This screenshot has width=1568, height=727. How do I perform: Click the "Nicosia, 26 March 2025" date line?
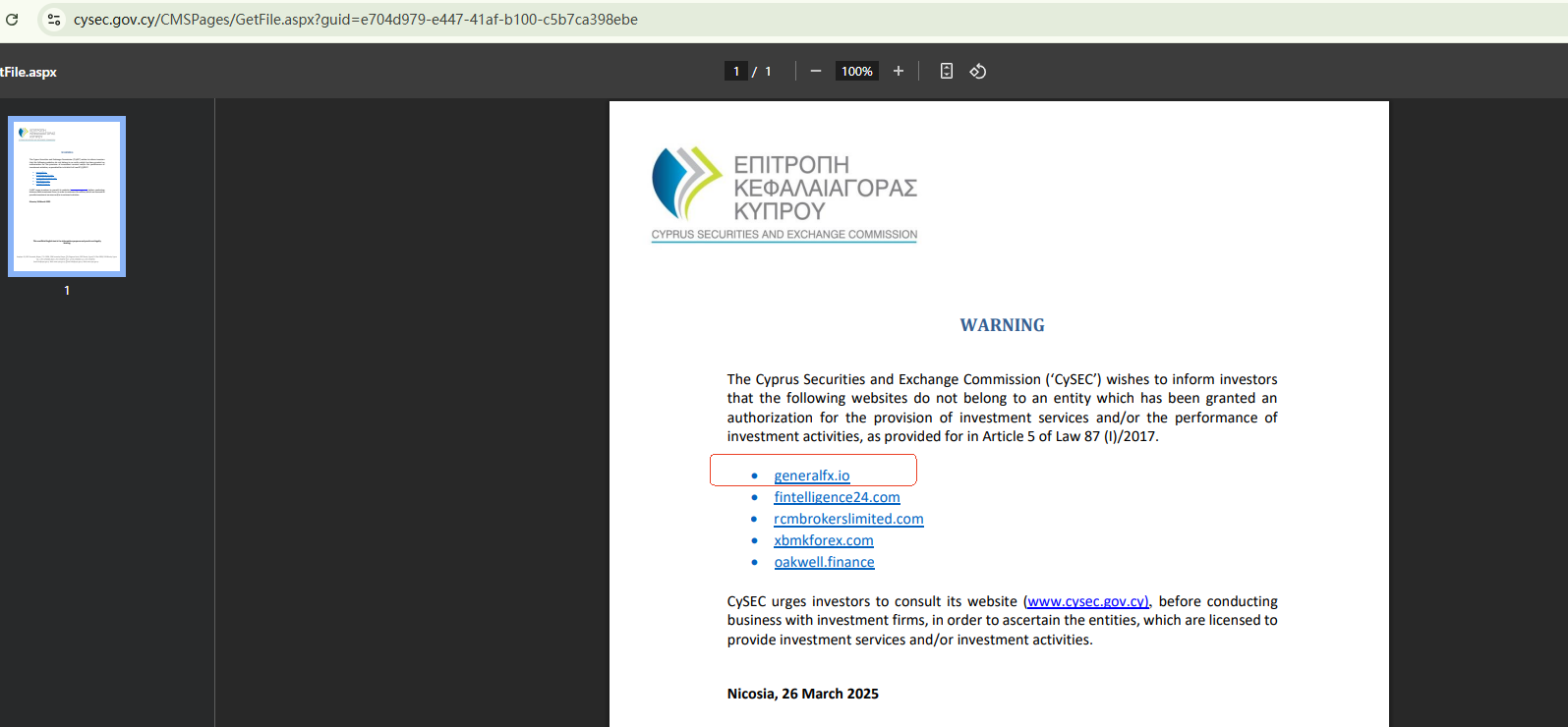(x=803, y=694)
